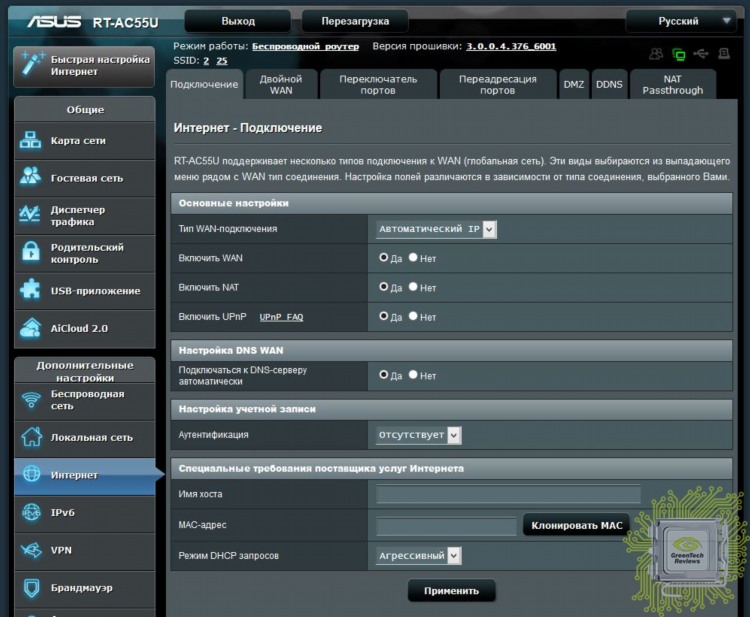Image resolution: width=750 pixels, height=617 pixels.
Task: Switch to the DDNS tab
Action: pyautogui.click(x=609, y=85)
